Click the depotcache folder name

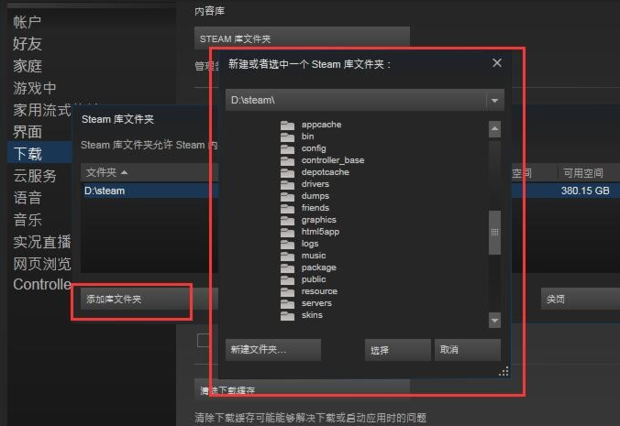coord(325,172)
